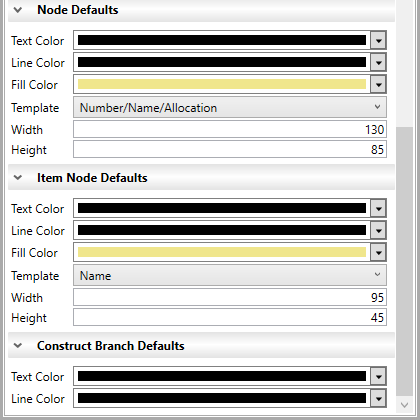
Task: Open Item Node Line Color dropdown arrow
Action: (378, 231)
